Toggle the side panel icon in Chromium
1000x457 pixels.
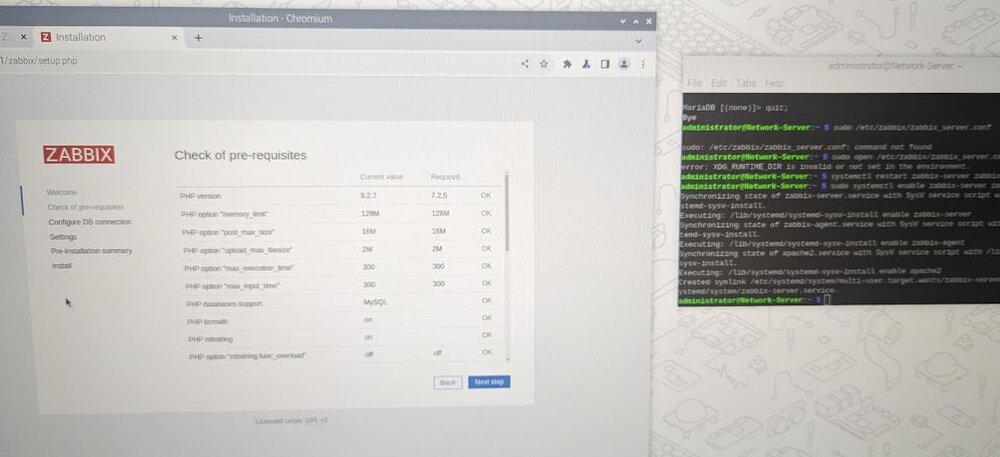coord(605,64)
